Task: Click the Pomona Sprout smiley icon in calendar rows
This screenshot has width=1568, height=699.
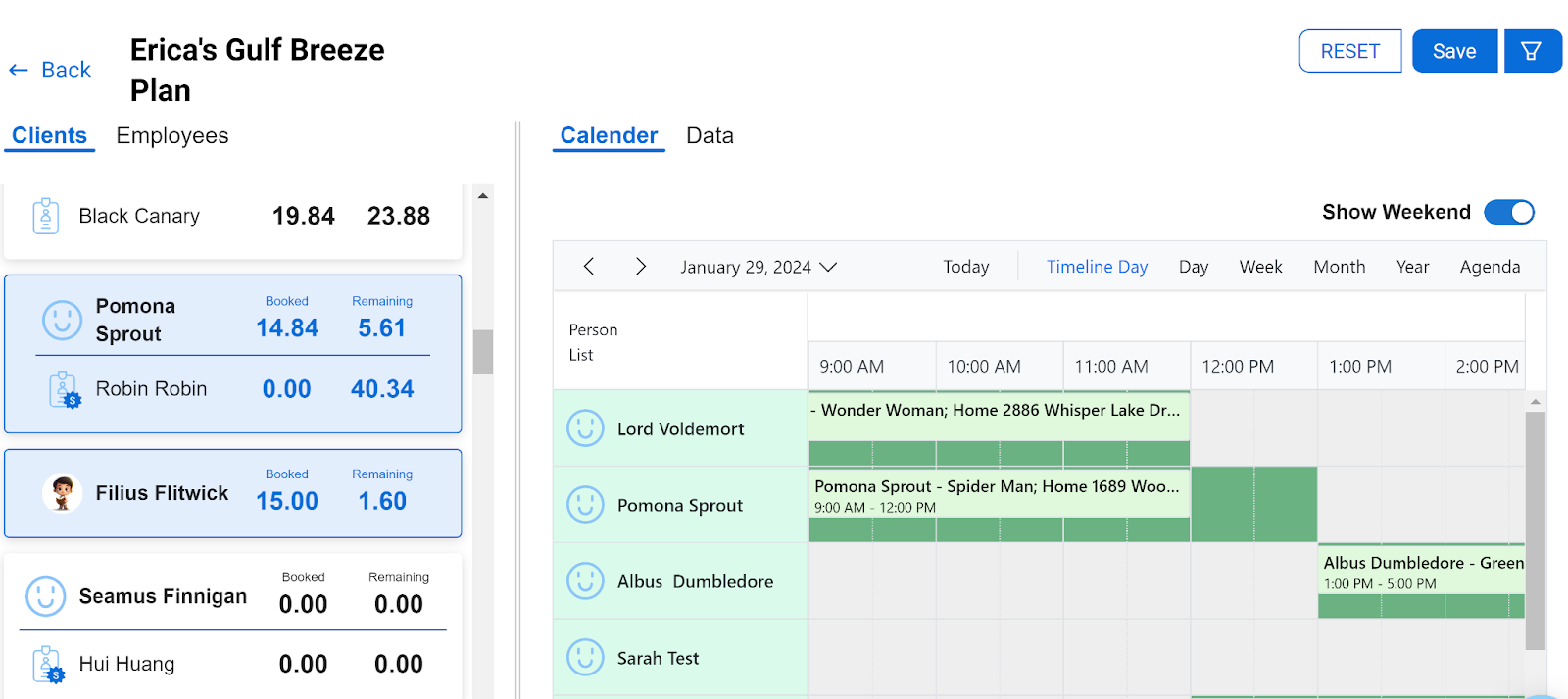Action: (x=585, y=505)
